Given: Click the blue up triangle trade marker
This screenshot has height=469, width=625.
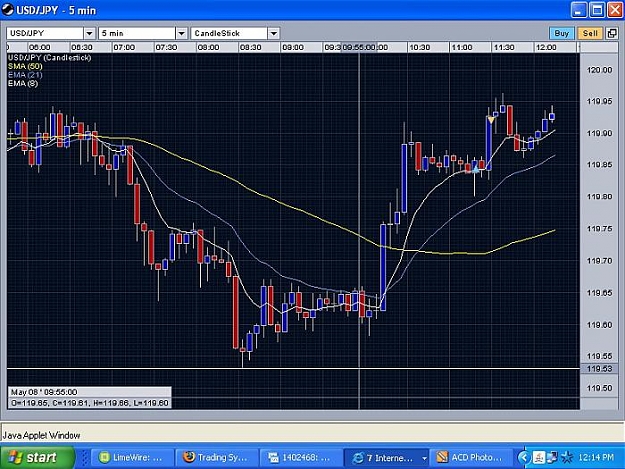Looking at the screenshot, I should point(476,169).
